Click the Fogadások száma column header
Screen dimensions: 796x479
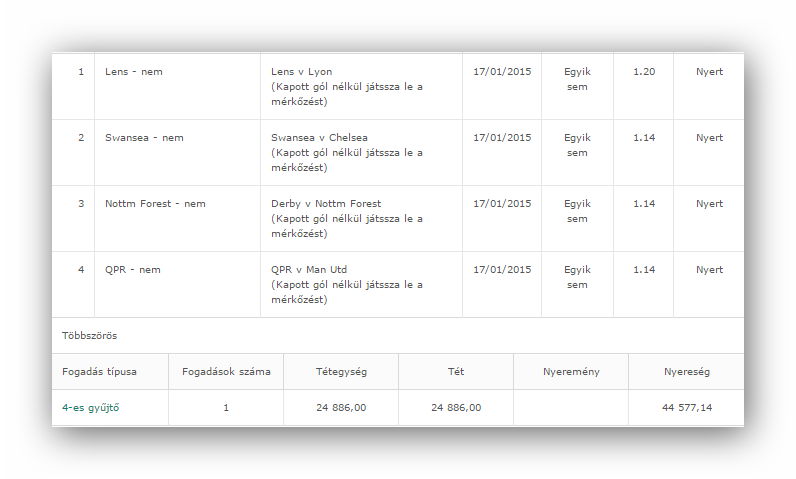(226, 372)
